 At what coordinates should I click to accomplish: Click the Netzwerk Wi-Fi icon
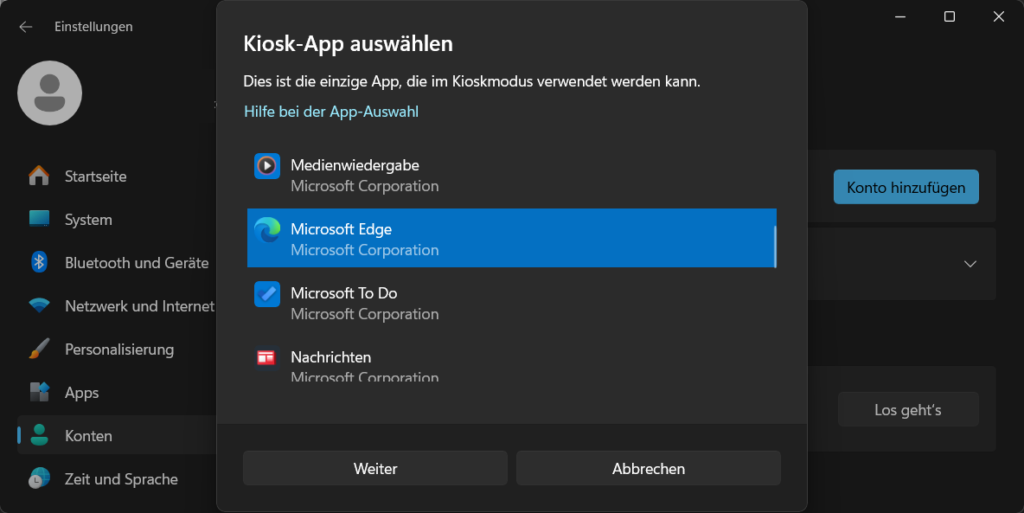tap(39, 305)
